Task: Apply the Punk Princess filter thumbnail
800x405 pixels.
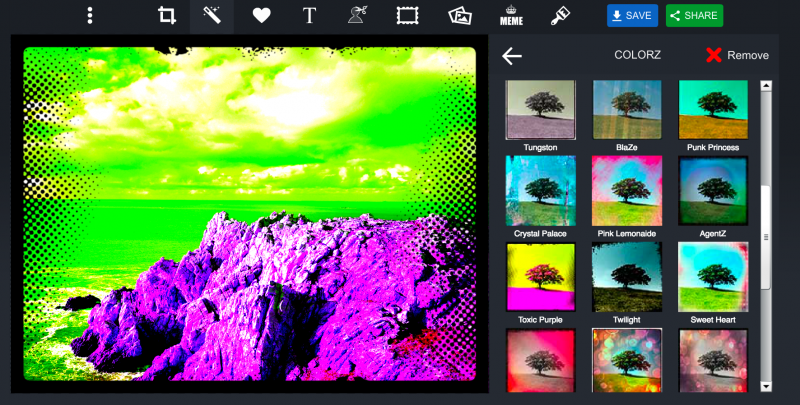Action: point(713,110)
